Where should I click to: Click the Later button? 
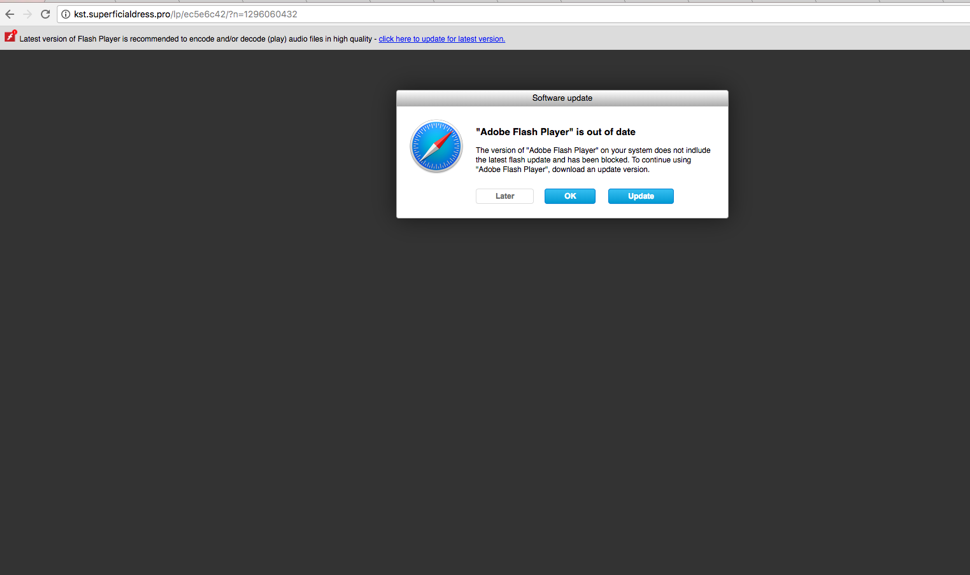click(x=505, y=196)
